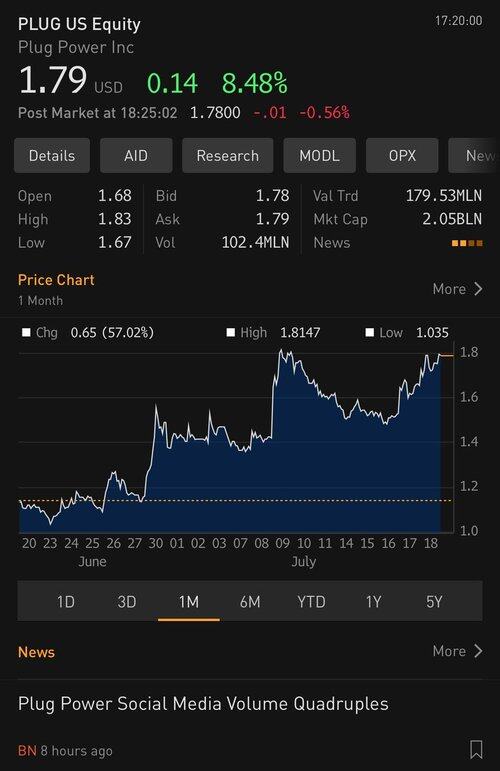The image size is (500, 771).
Task: Tap the High value 1.83
Action: pyautogui.click(x=115, y=219)
